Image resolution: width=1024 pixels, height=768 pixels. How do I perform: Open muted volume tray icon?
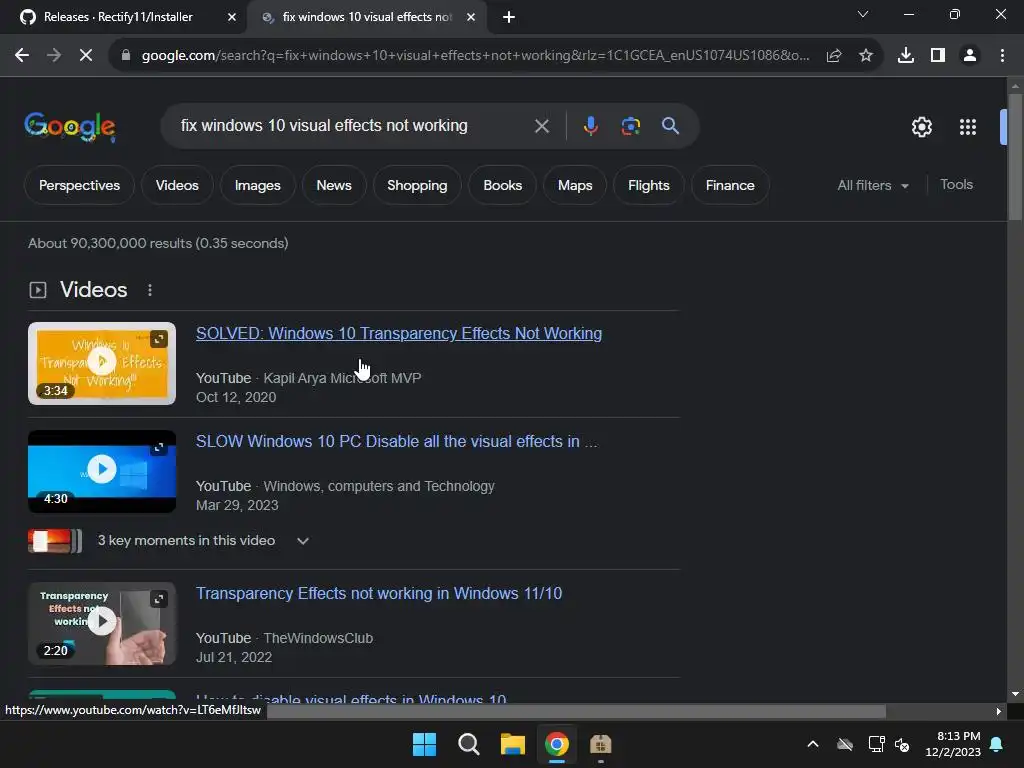click(x=902, y=744)
